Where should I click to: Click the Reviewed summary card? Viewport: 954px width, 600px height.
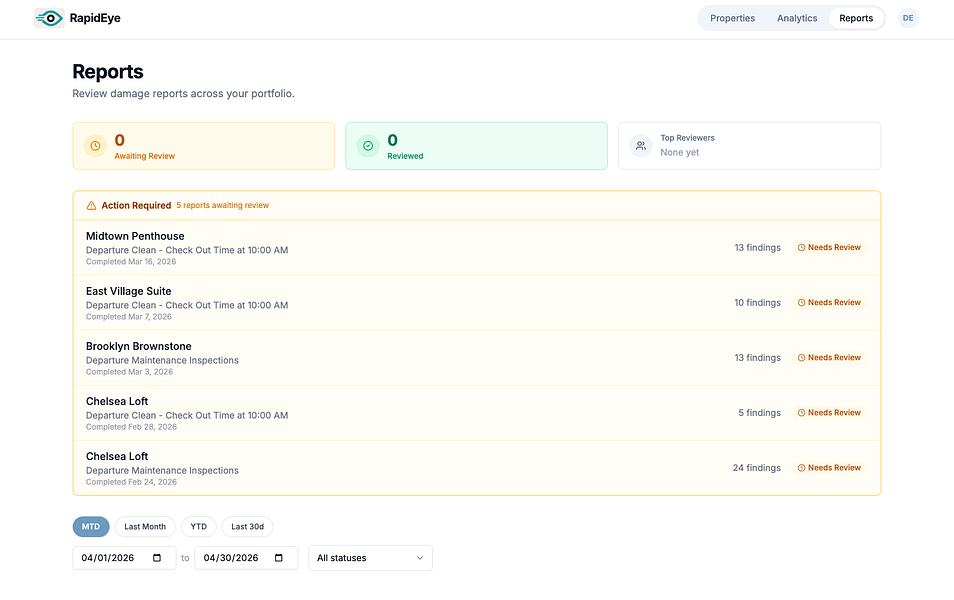[x=476, y=146]
